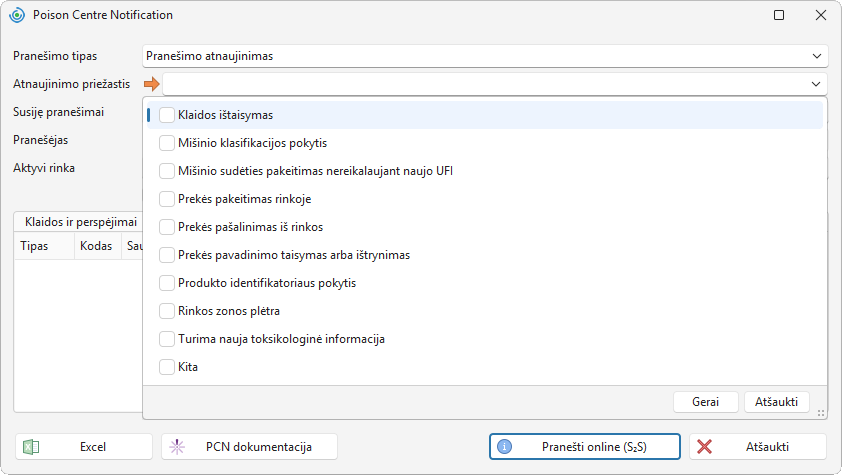This screenshot has width=842, height=475.
Task: Tick Prekės pašalinimas iš rinkos
Action: 167,227
